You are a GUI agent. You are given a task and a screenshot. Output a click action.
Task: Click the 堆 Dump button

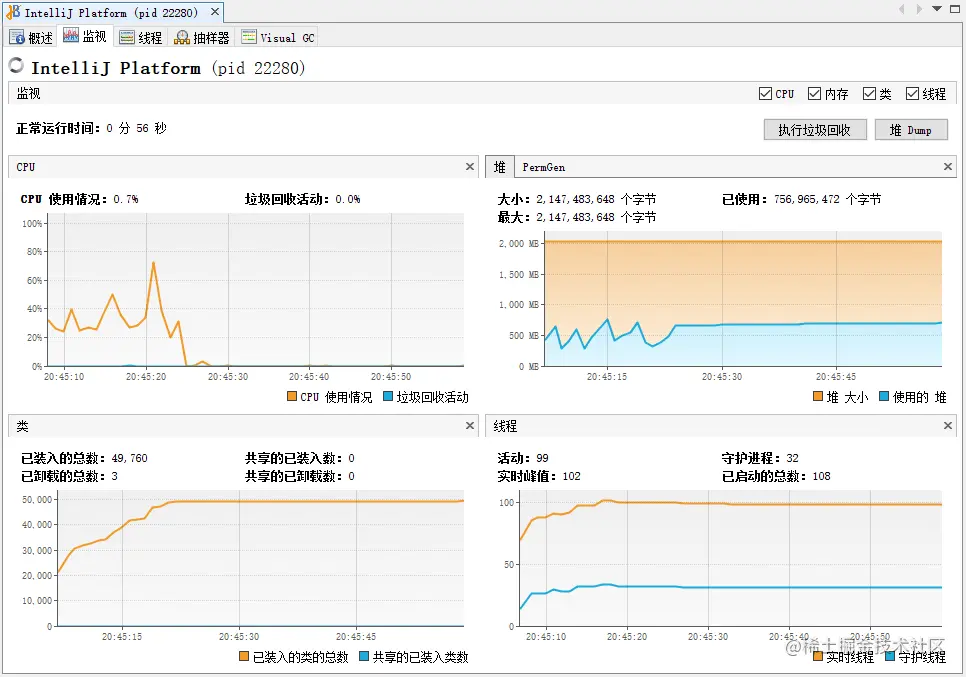911,130
